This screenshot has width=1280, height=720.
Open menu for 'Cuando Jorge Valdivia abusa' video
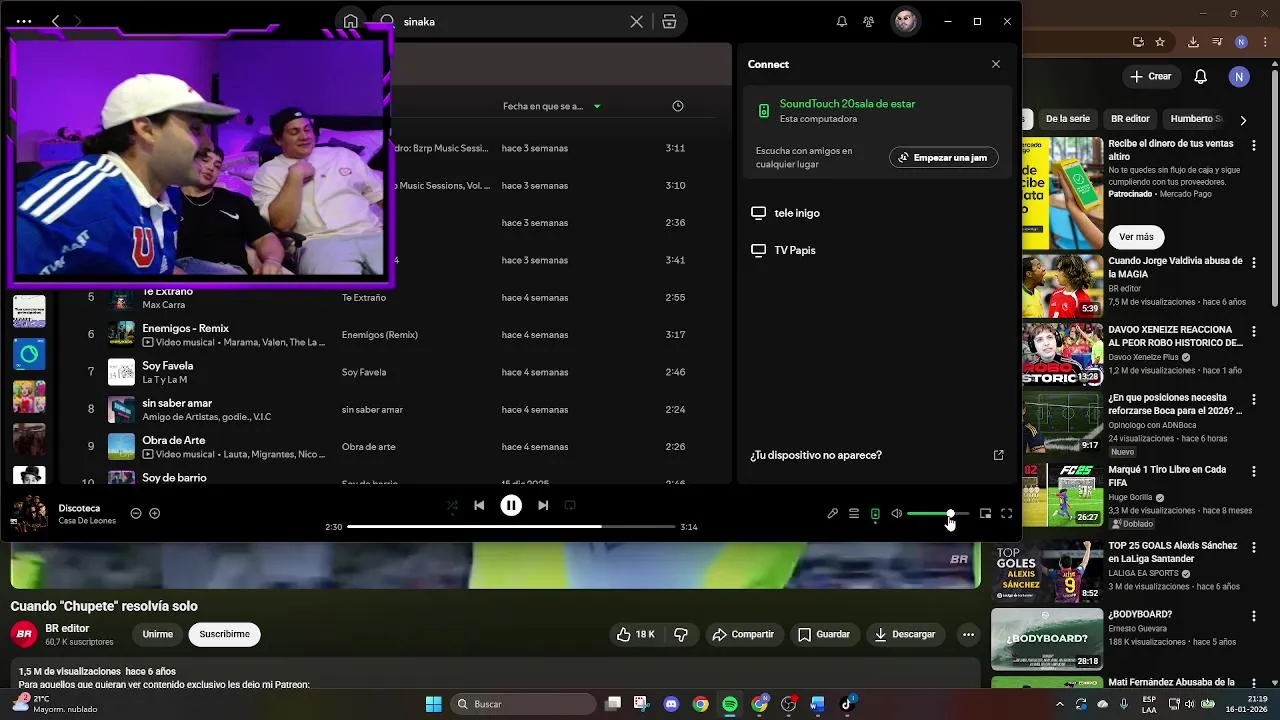pyautogui.click(x=1254, y=263)
